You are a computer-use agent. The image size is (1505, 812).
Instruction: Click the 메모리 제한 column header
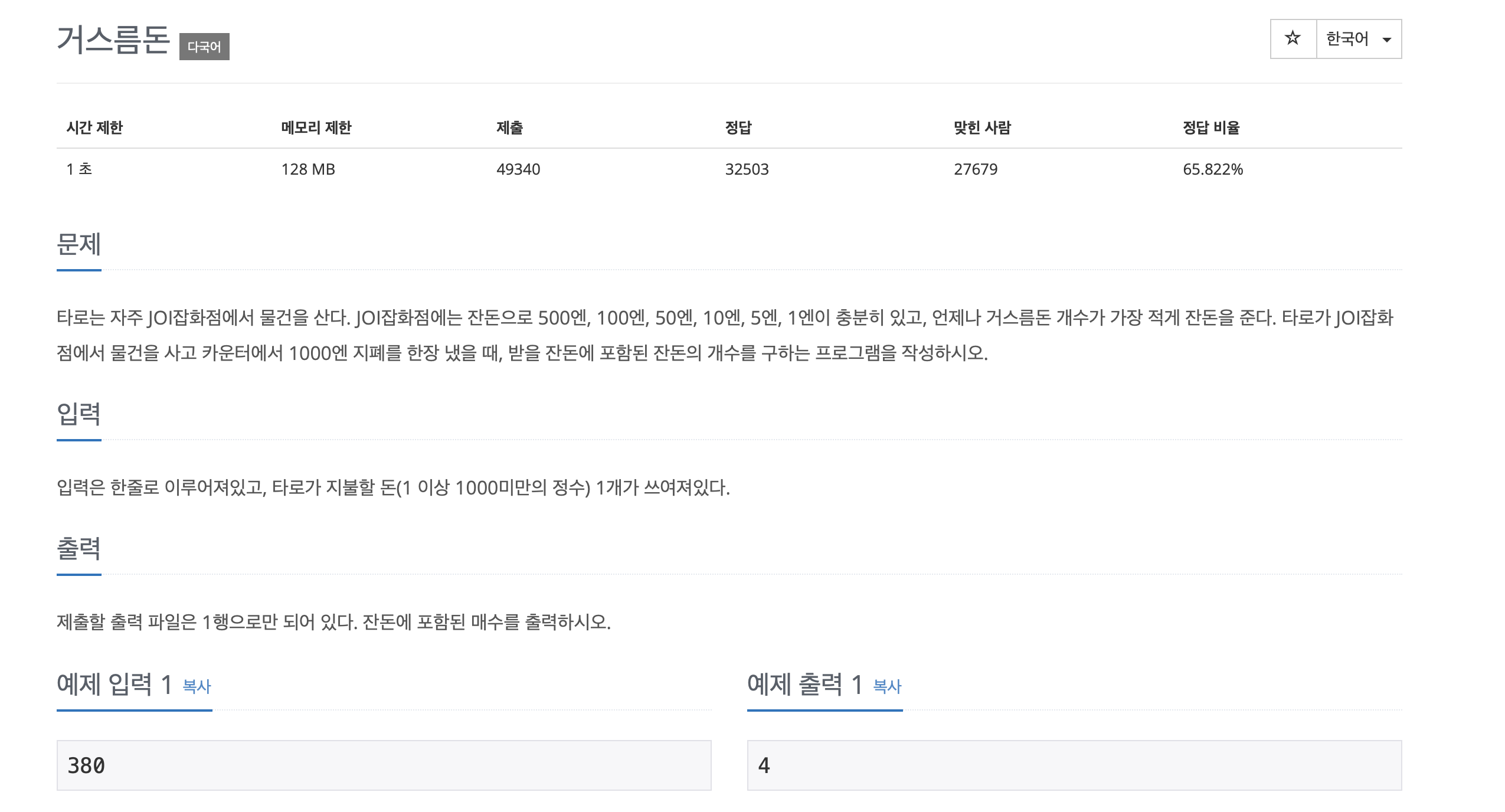pos(316,127)
